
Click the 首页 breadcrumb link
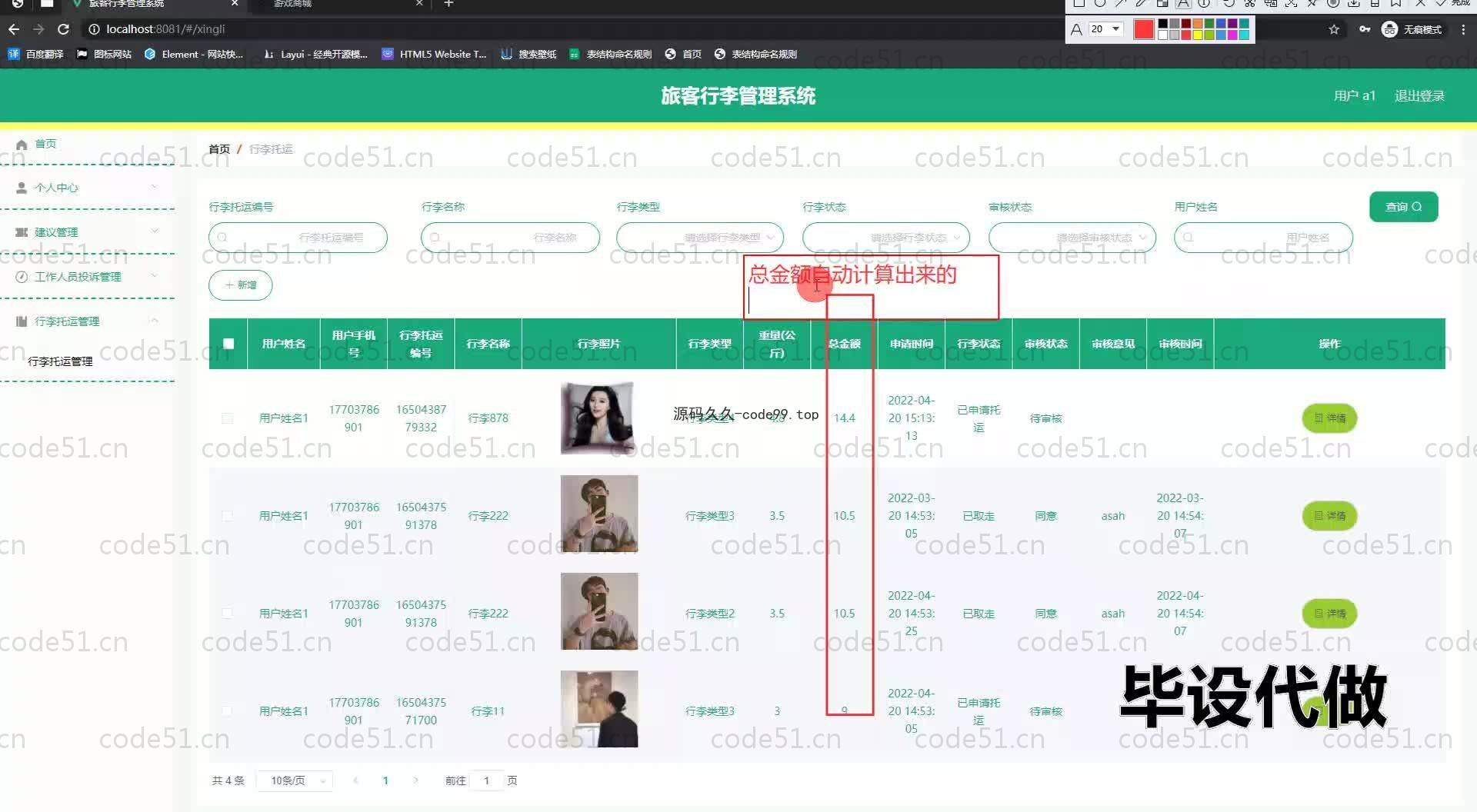point(219,149)
